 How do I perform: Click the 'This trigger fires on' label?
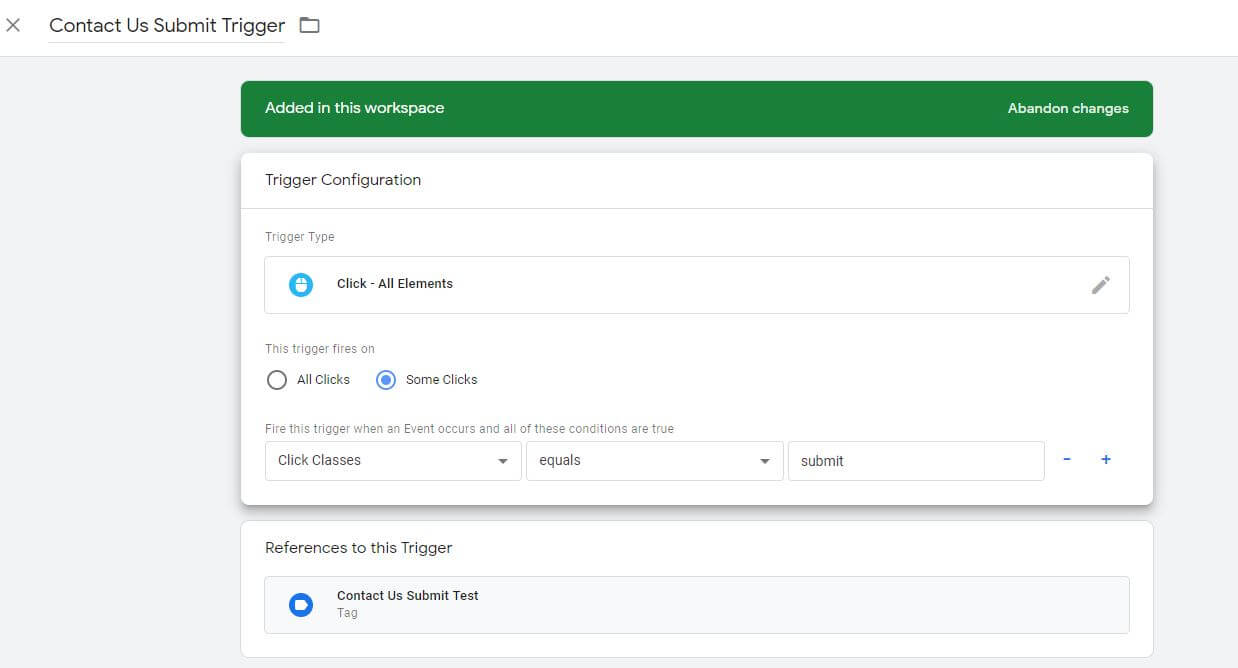[319, 349]
